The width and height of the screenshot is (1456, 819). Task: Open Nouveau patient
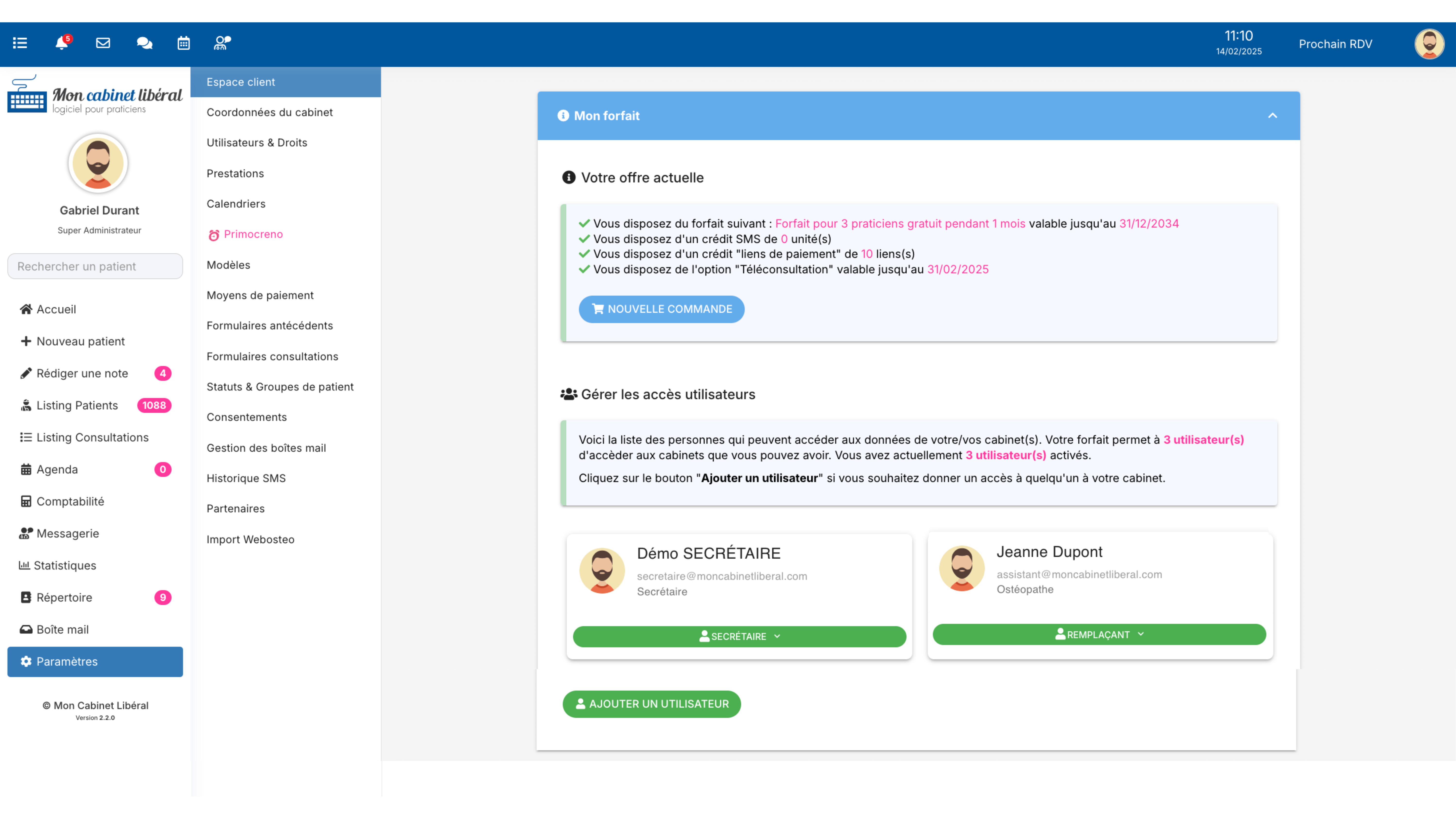[95, 341]
